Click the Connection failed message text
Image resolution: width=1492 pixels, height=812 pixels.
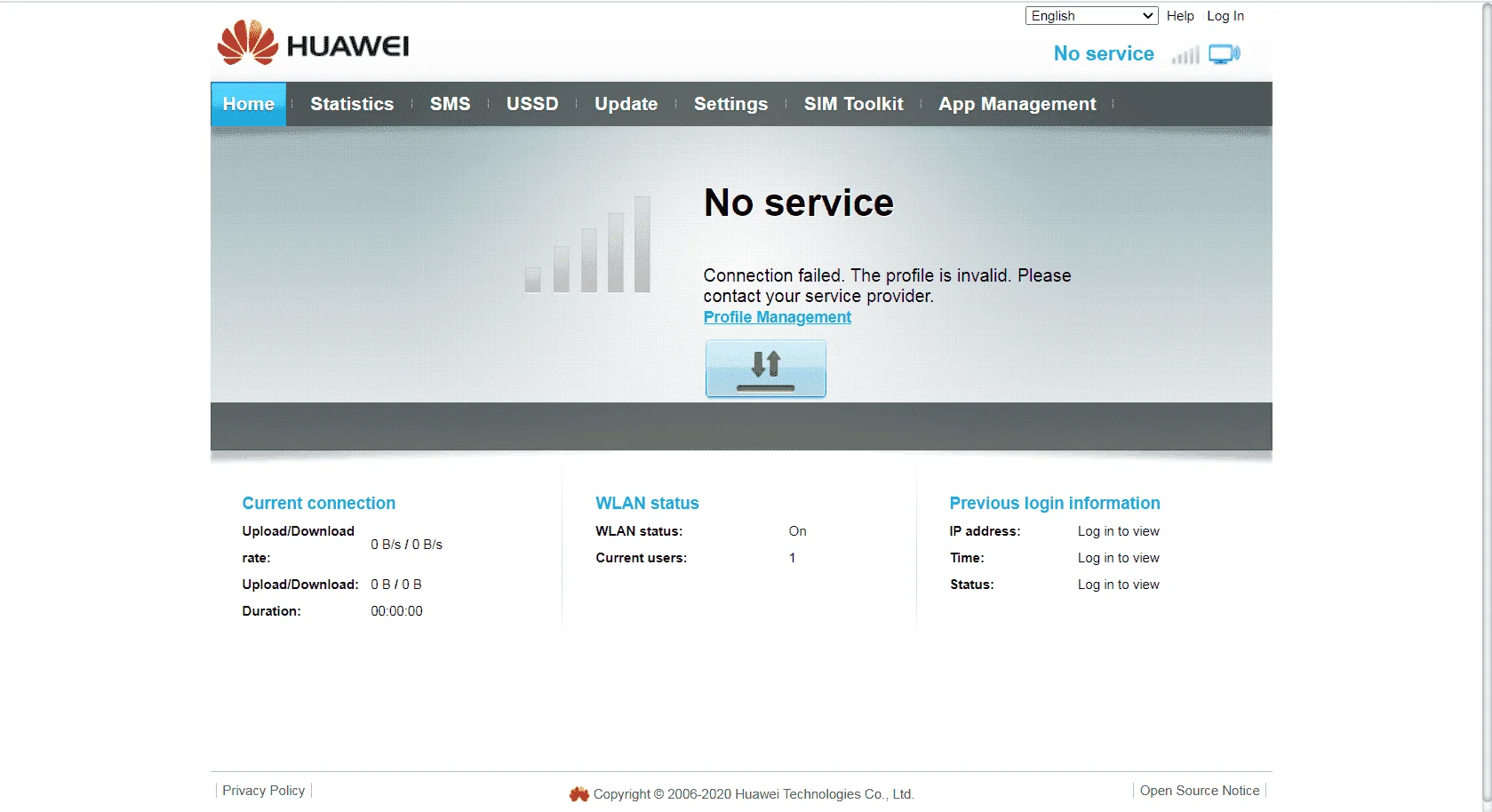pos(887,285)
